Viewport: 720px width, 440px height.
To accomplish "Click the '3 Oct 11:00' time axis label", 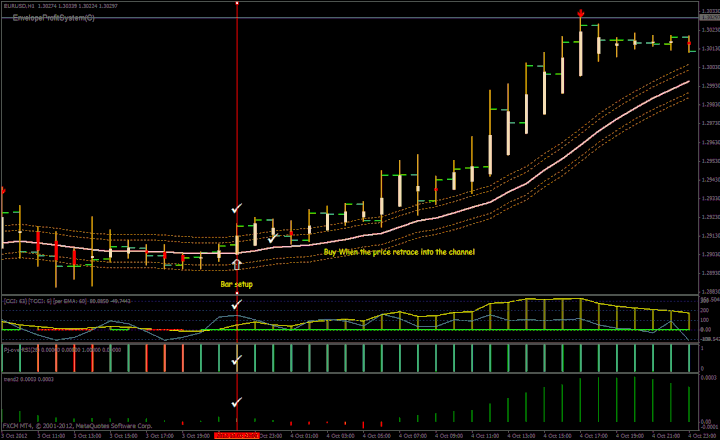I will [x=51, y=435].
